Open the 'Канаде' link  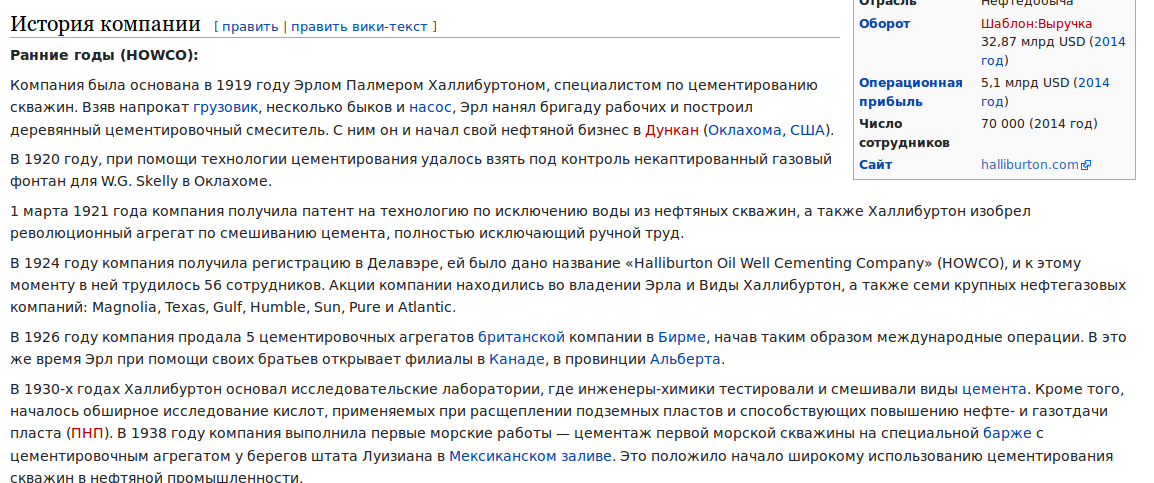[517, 359]
